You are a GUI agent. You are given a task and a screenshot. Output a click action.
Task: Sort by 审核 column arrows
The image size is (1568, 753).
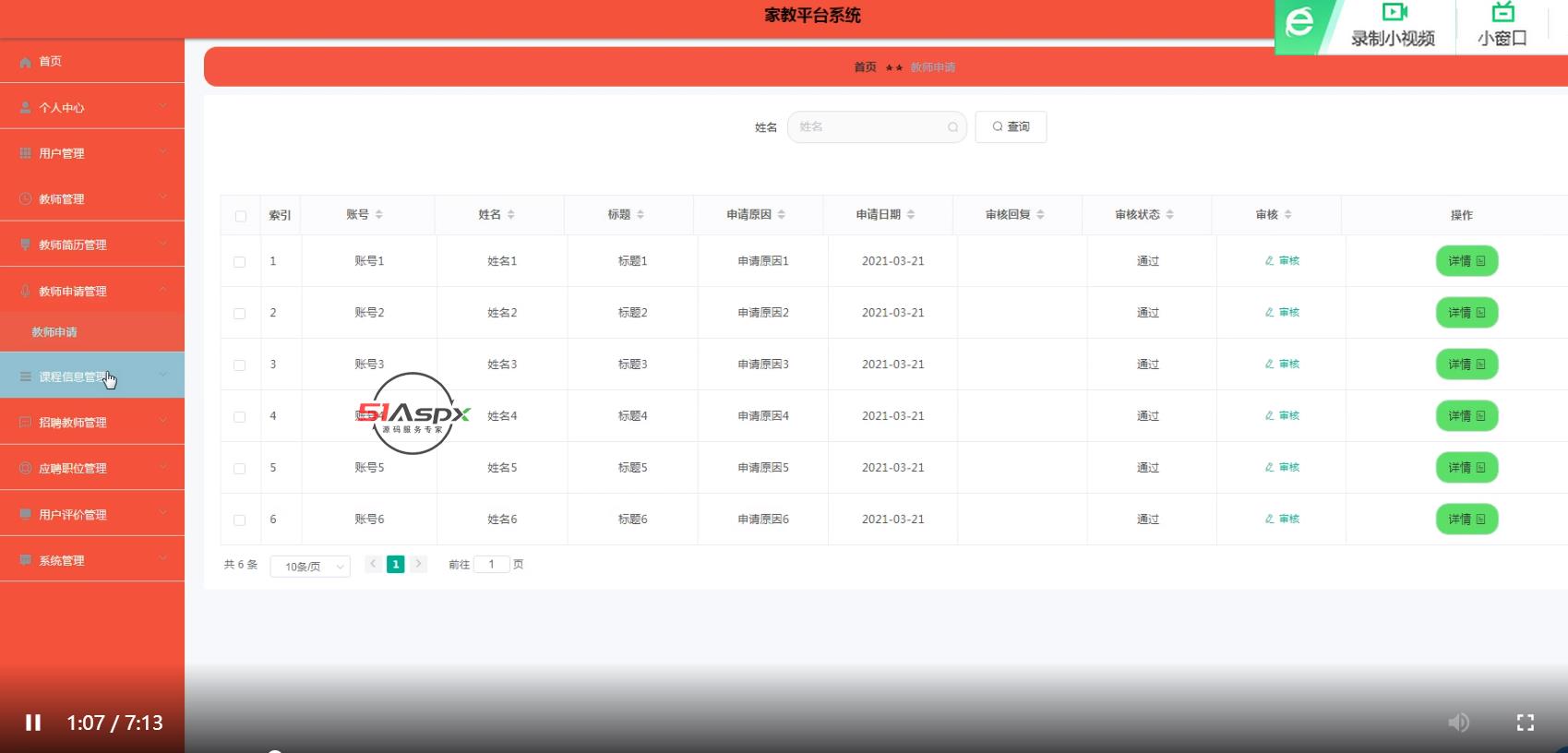coord(1288,214)
